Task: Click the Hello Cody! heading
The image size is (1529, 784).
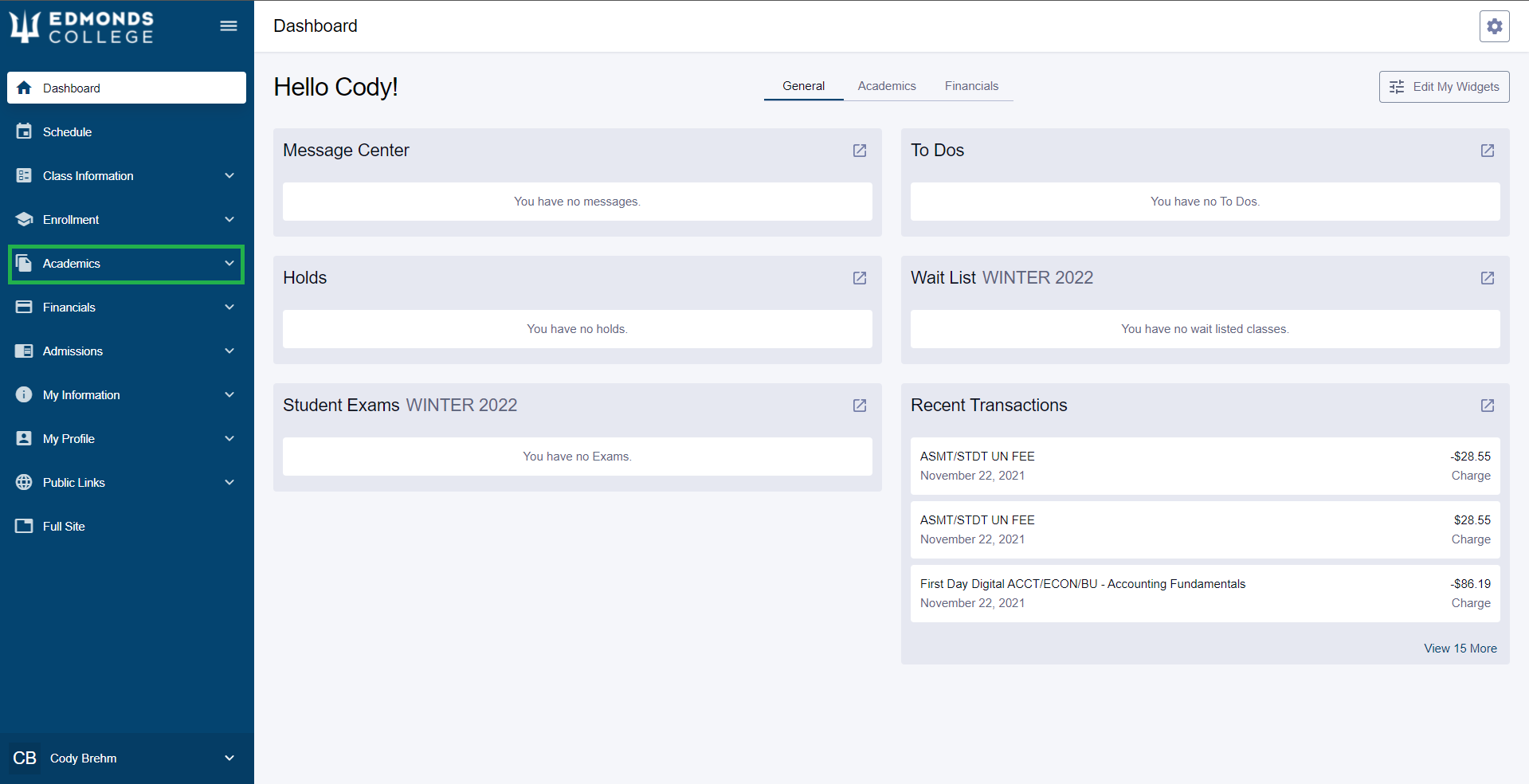Action: 335,87
